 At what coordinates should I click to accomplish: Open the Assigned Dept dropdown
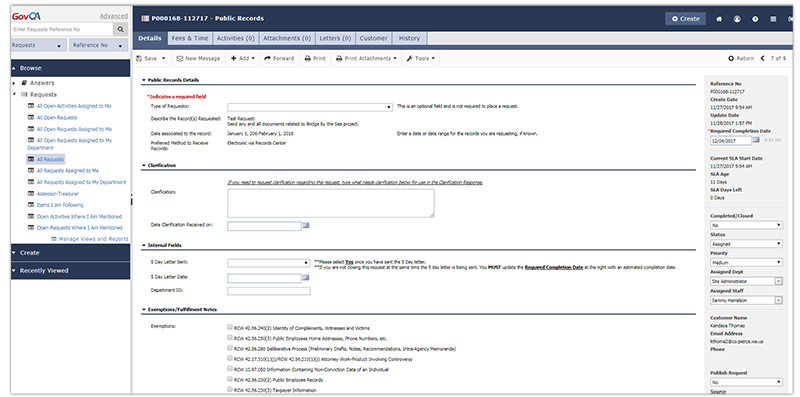746,281
